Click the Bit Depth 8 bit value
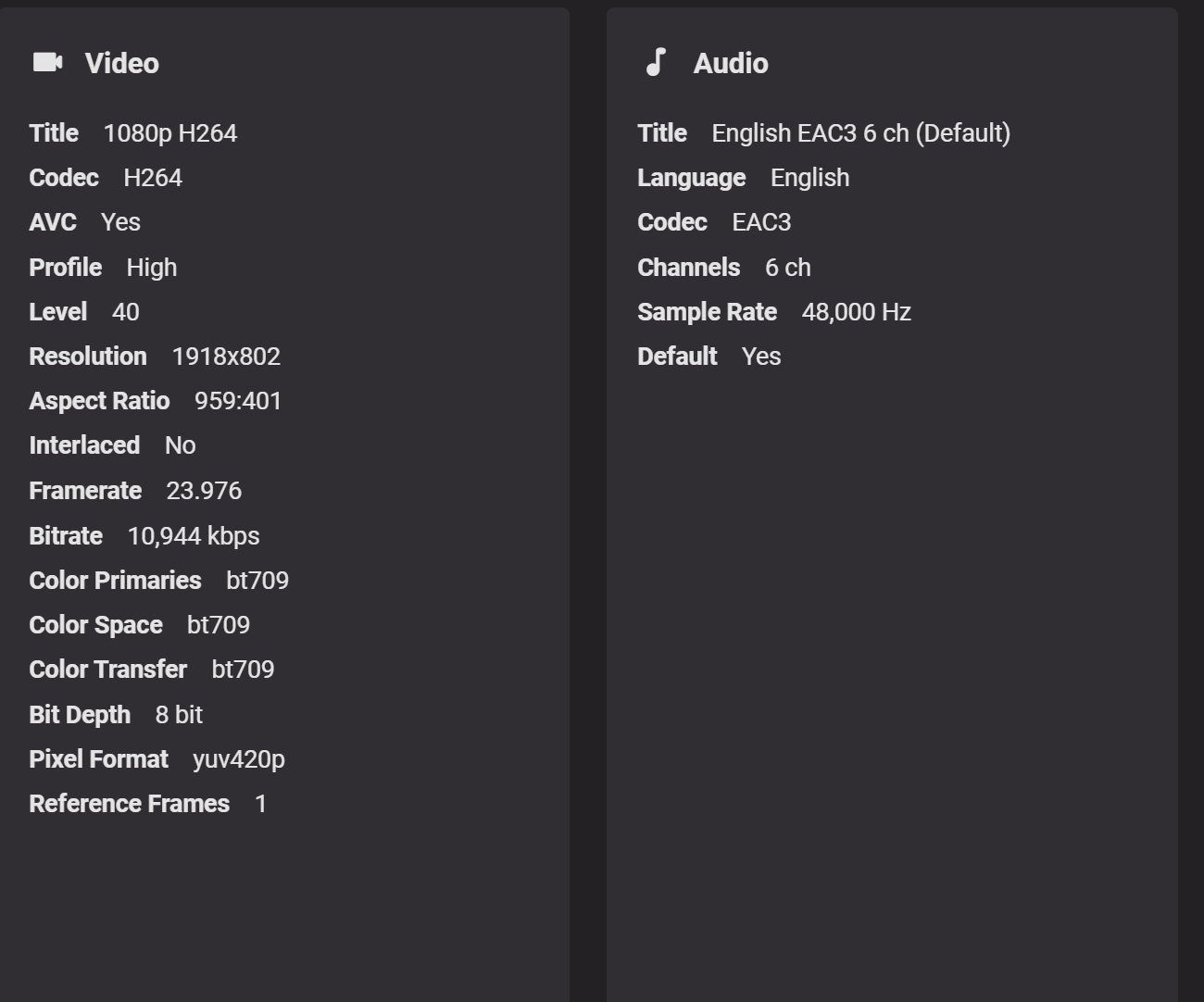 [179, 715]
